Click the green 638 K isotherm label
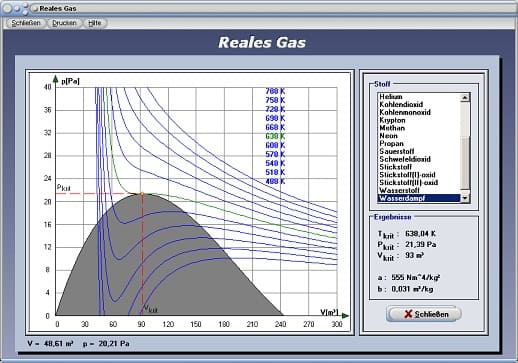 pos(275,136)
